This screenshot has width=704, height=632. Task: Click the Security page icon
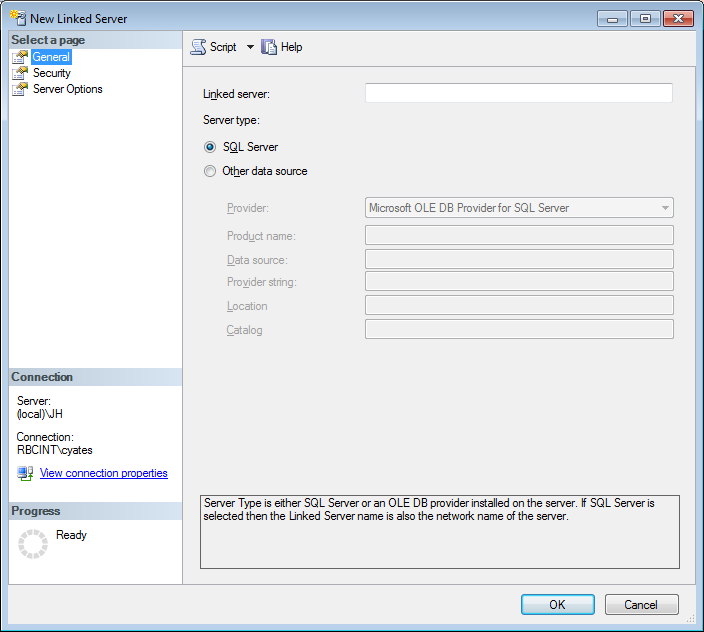pyautogui.click(x=19, y=74)
